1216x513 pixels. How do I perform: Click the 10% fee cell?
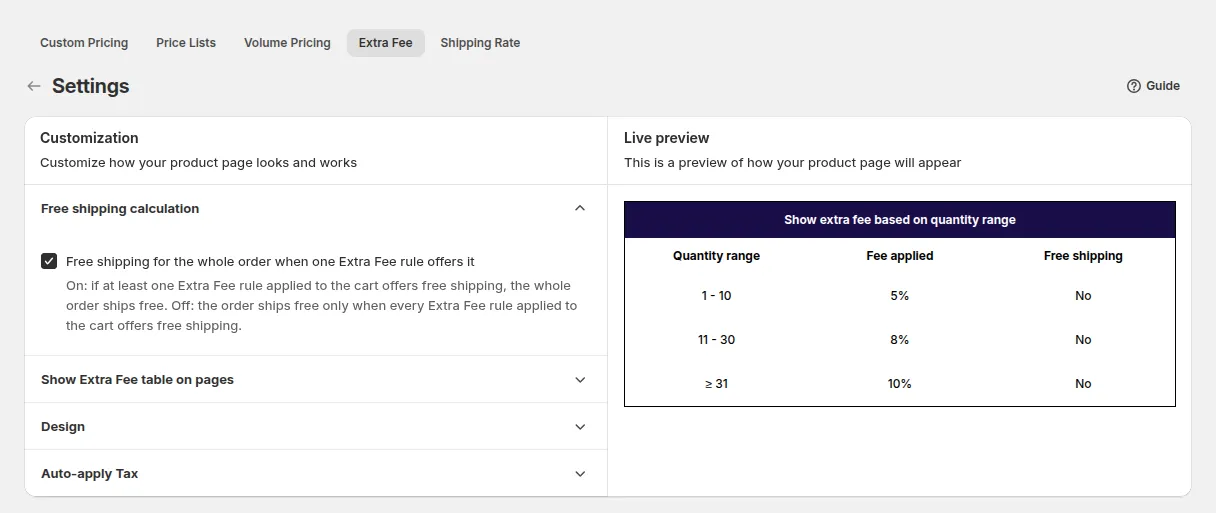point(900,384)
